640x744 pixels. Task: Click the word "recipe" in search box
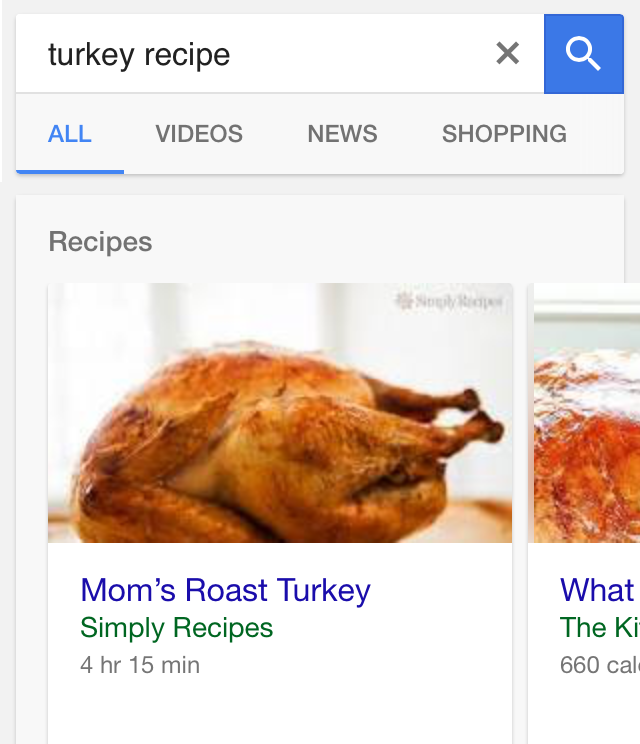[x=187, y=56]
